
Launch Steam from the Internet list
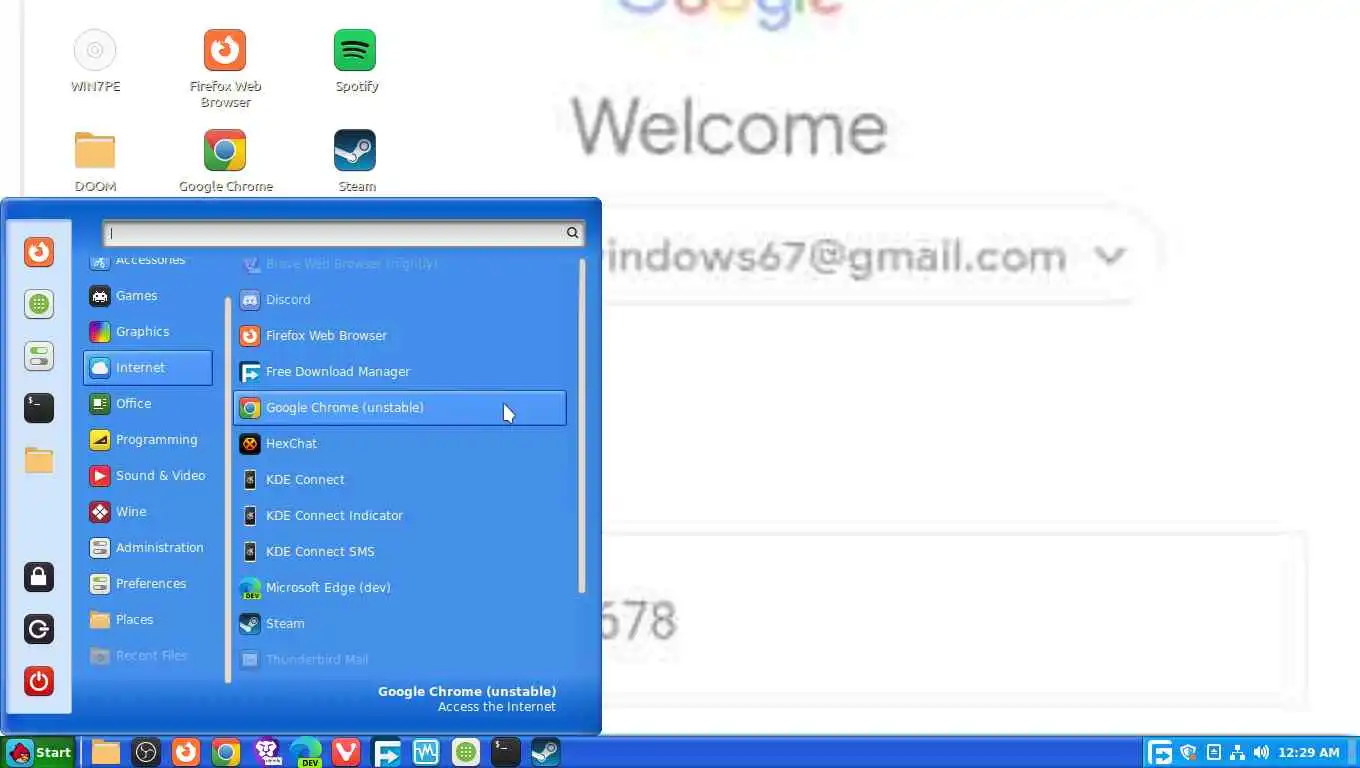400,624
